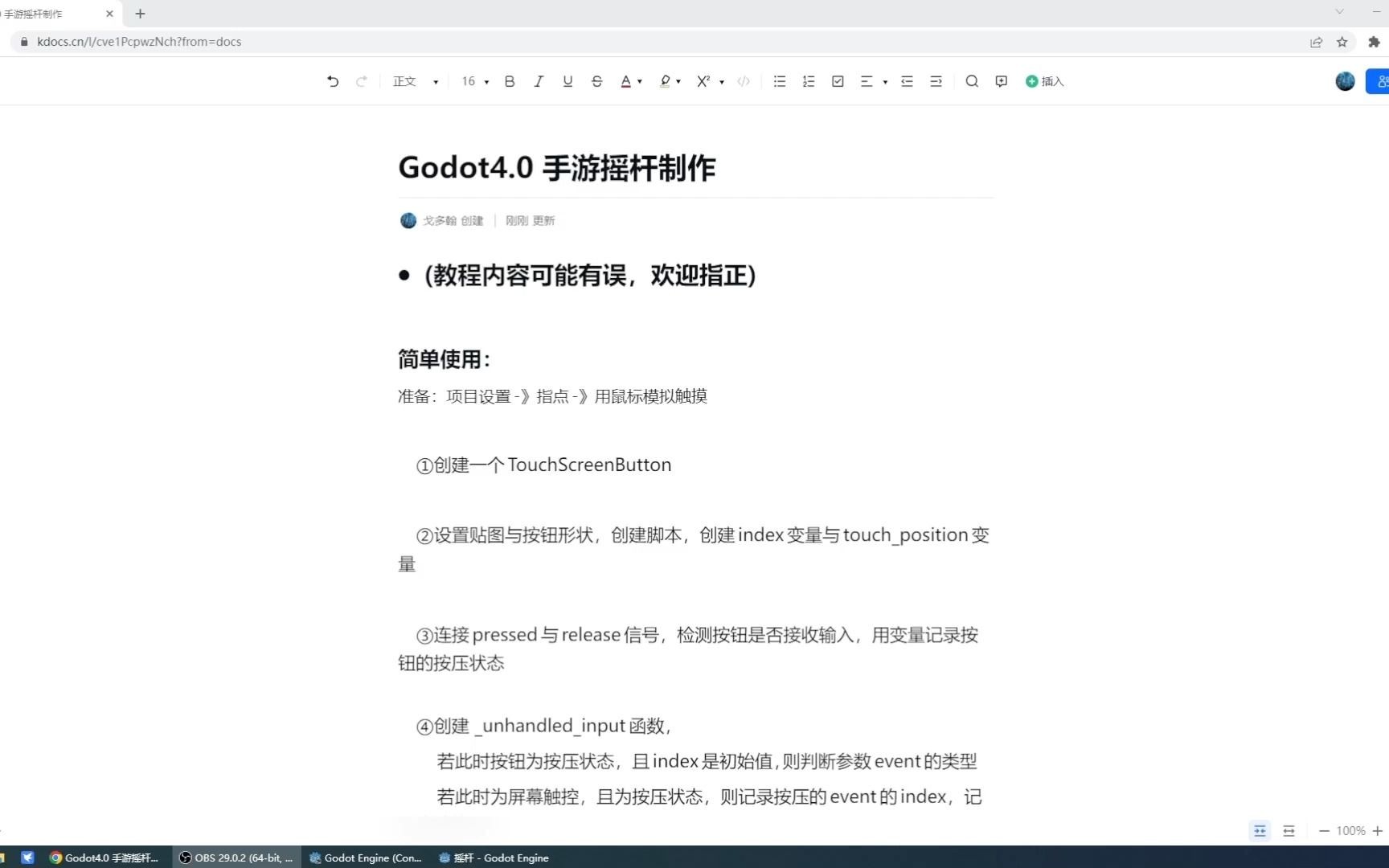Insert inline code formatting
Viewport: 1389px width, 868px height.
[x=744, y=81]
